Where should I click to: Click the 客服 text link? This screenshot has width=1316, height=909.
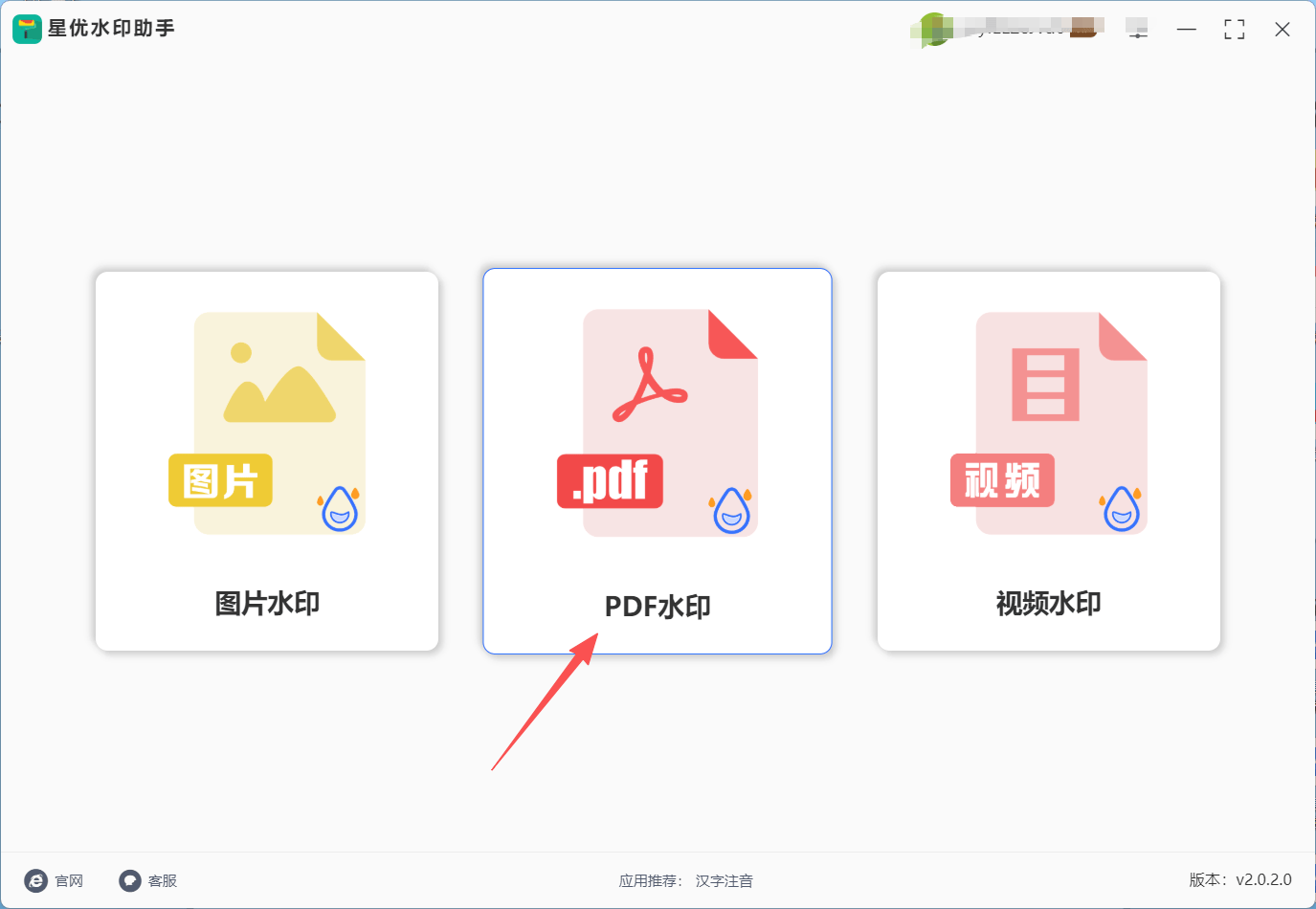163,880
